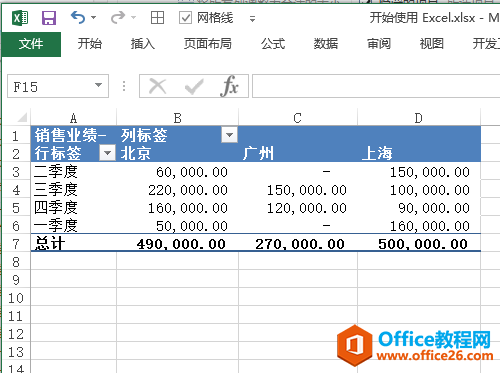This screenshot has width=500, height=373.
Task: Select 上海 一季度 value 160,000.00
Action: (419, 225)
